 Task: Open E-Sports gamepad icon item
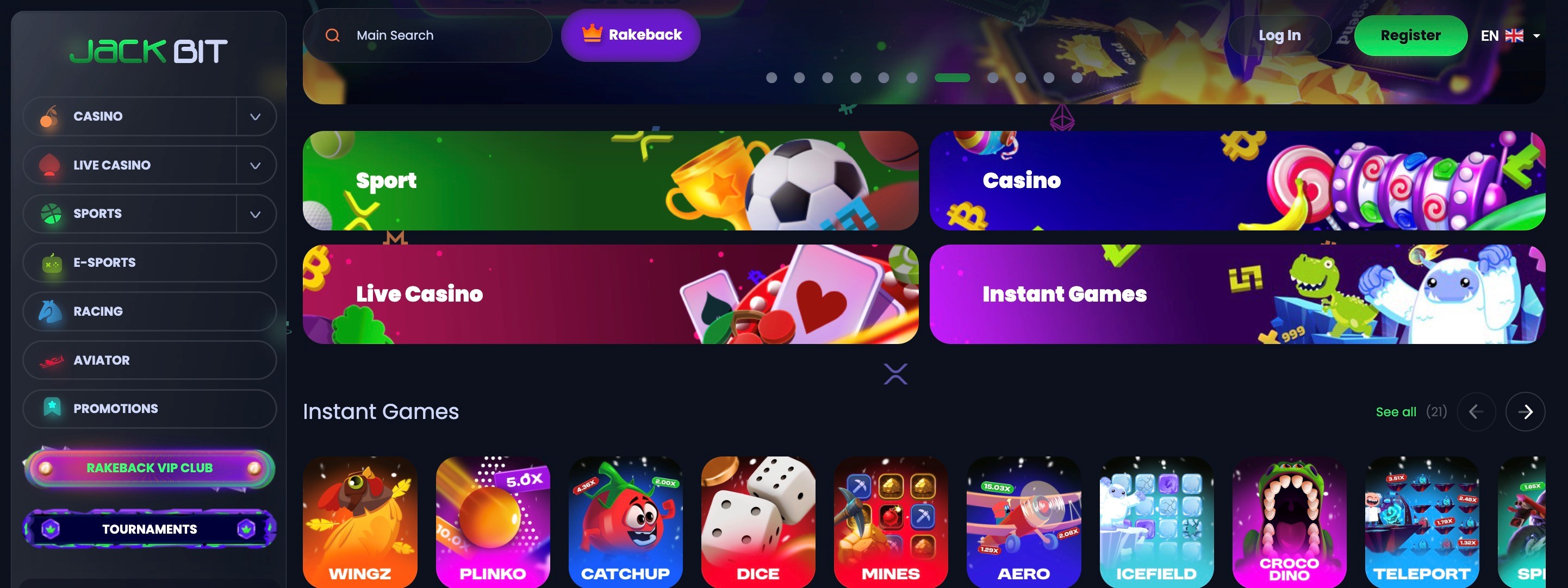[x=52, y=263]
